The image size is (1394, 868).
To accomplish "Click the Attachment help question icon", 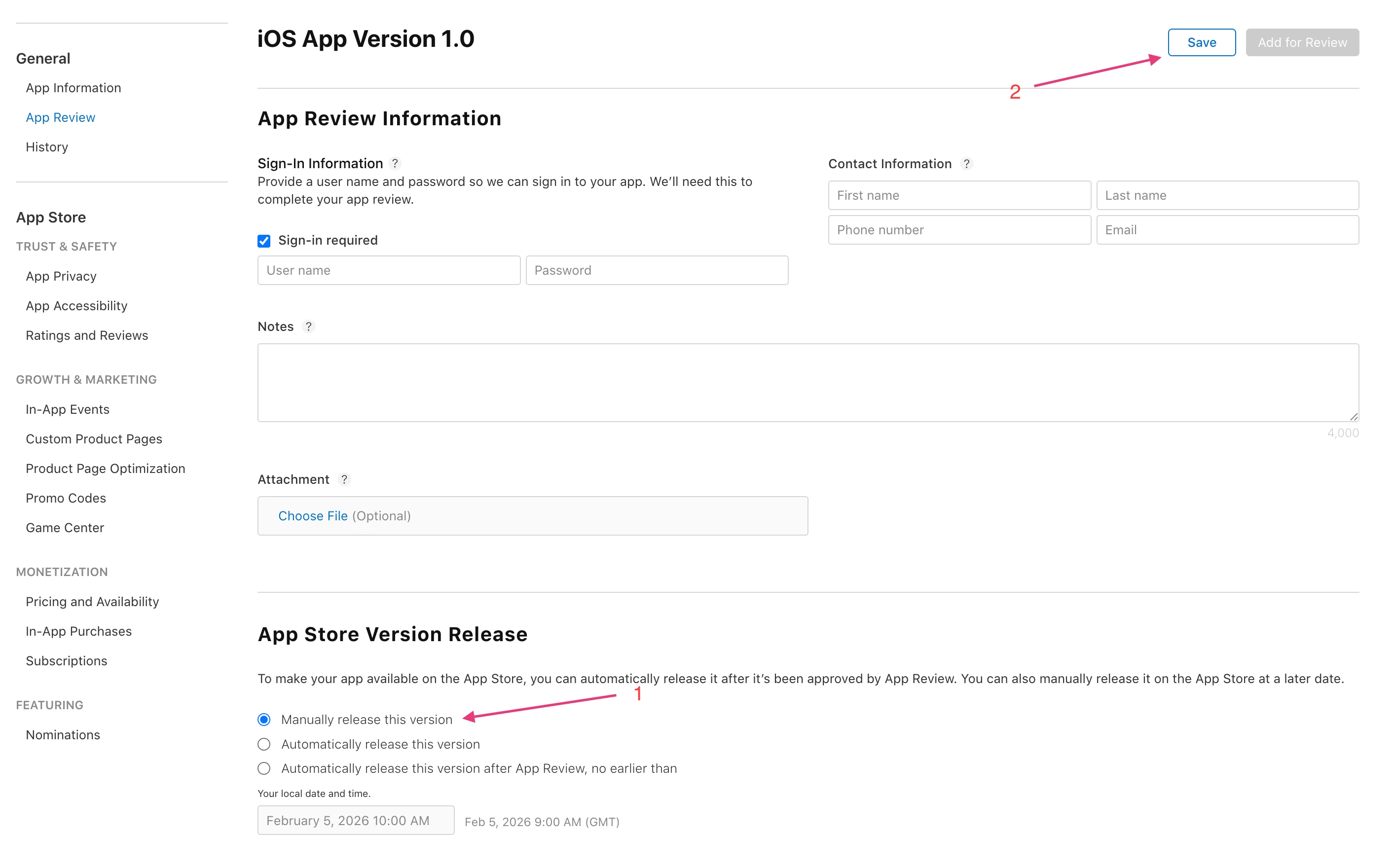I will (344, 479).
